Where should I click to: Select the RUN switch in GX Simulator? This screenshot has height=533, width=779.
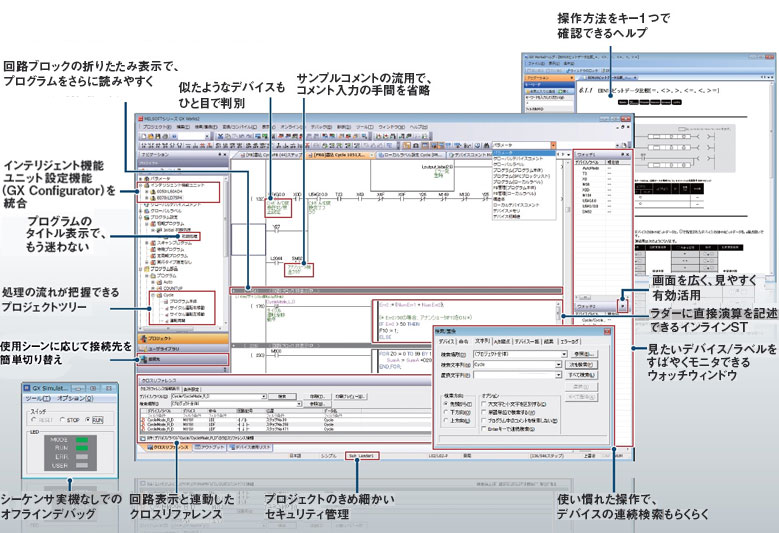[87, 418]
